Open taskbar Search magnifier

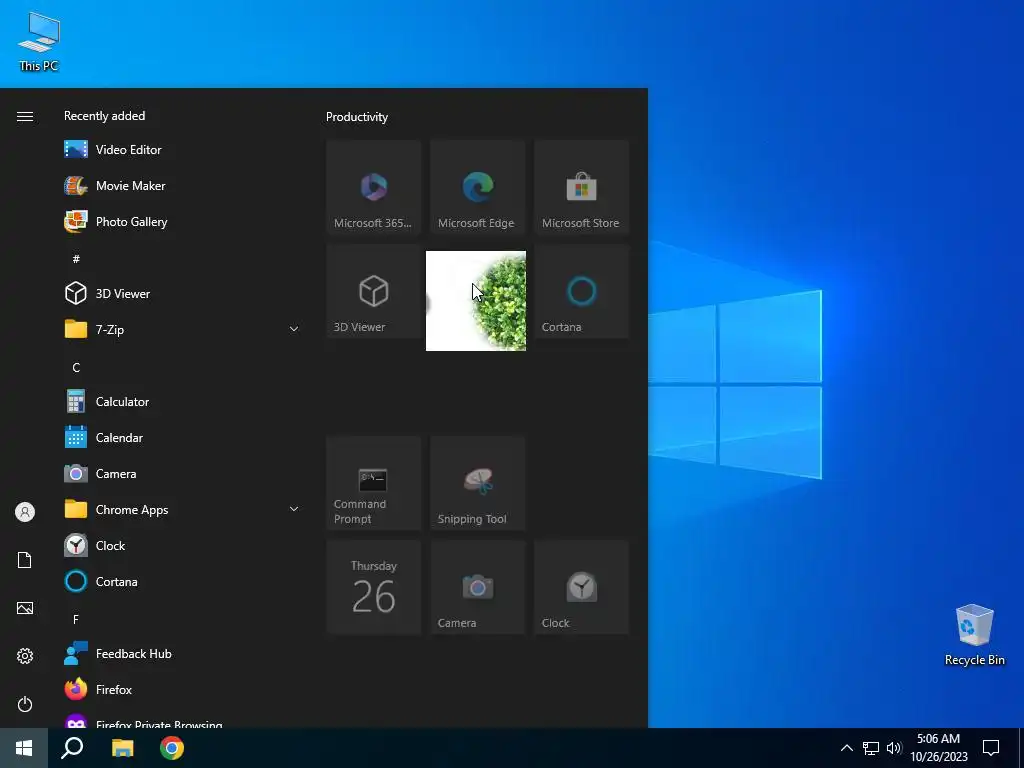click(x=72, y=748)
